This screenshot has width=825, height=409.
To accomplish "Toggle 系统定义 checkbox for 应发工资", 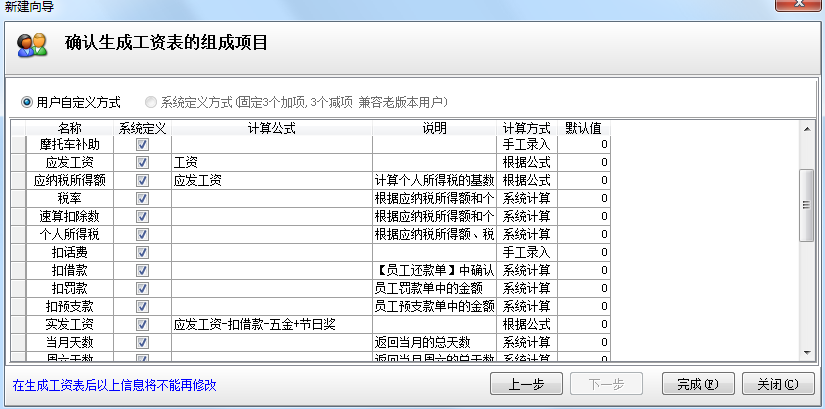I will pyautogui.click(x=142, y=163).
